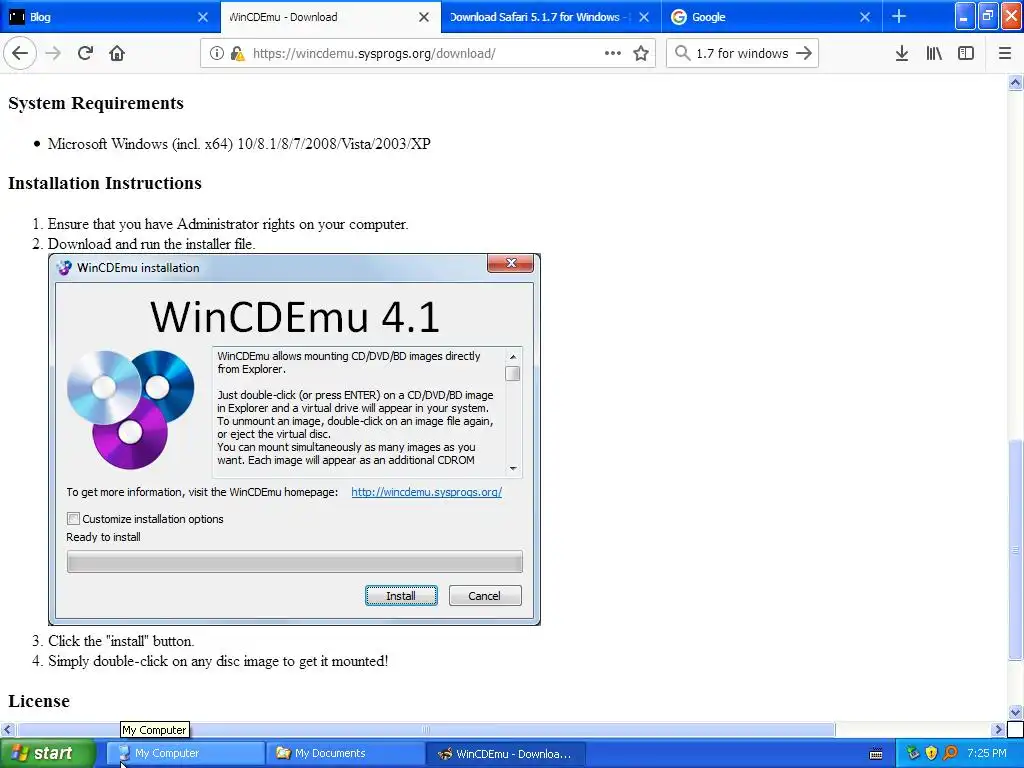The image size is (1024, 768).
Task: Click the page scroll up arrow
Action: (1015, 82)
